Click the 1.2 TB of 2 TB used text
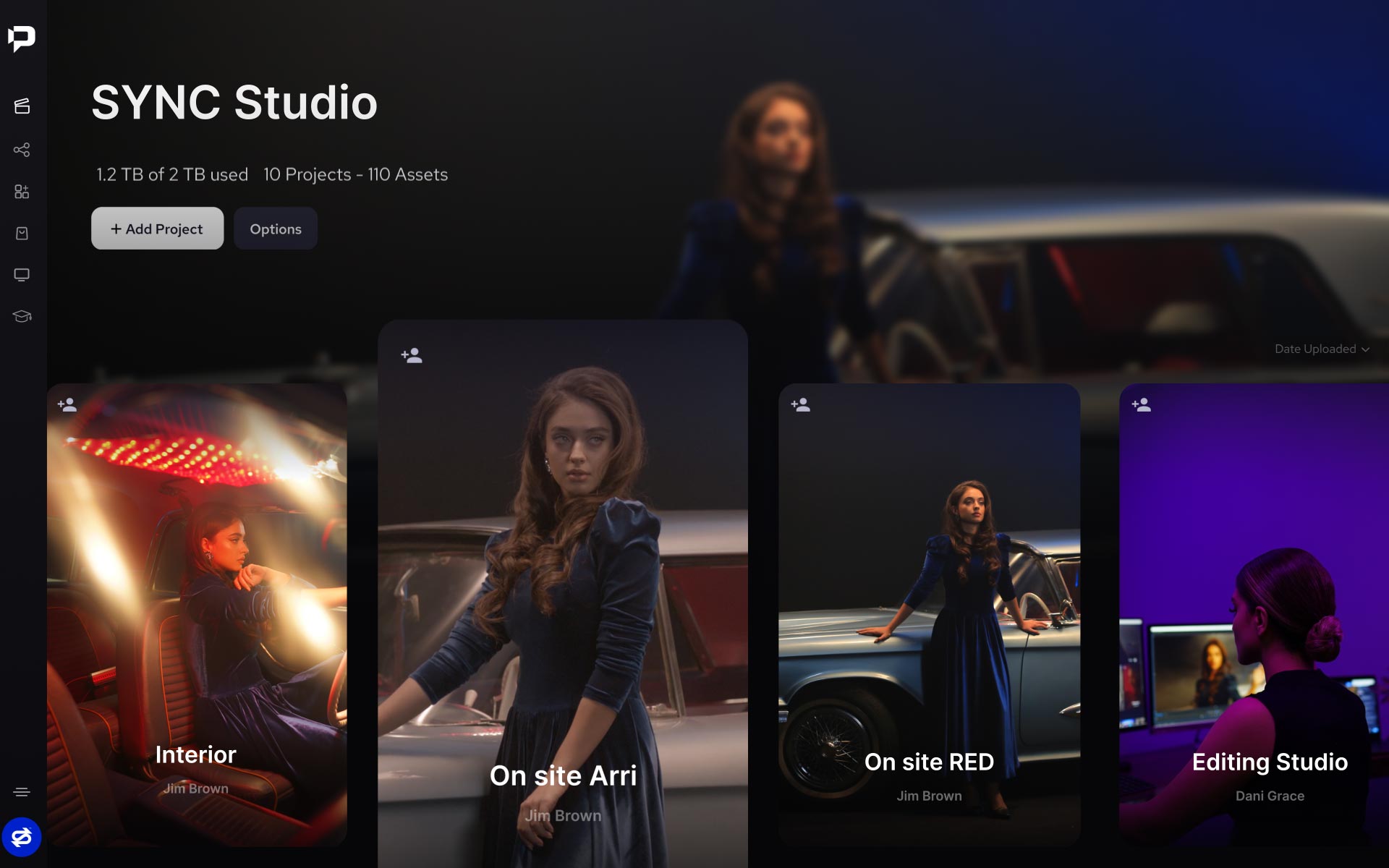Viewport: 1389px width, 868px height. click(x=172, y=174)
